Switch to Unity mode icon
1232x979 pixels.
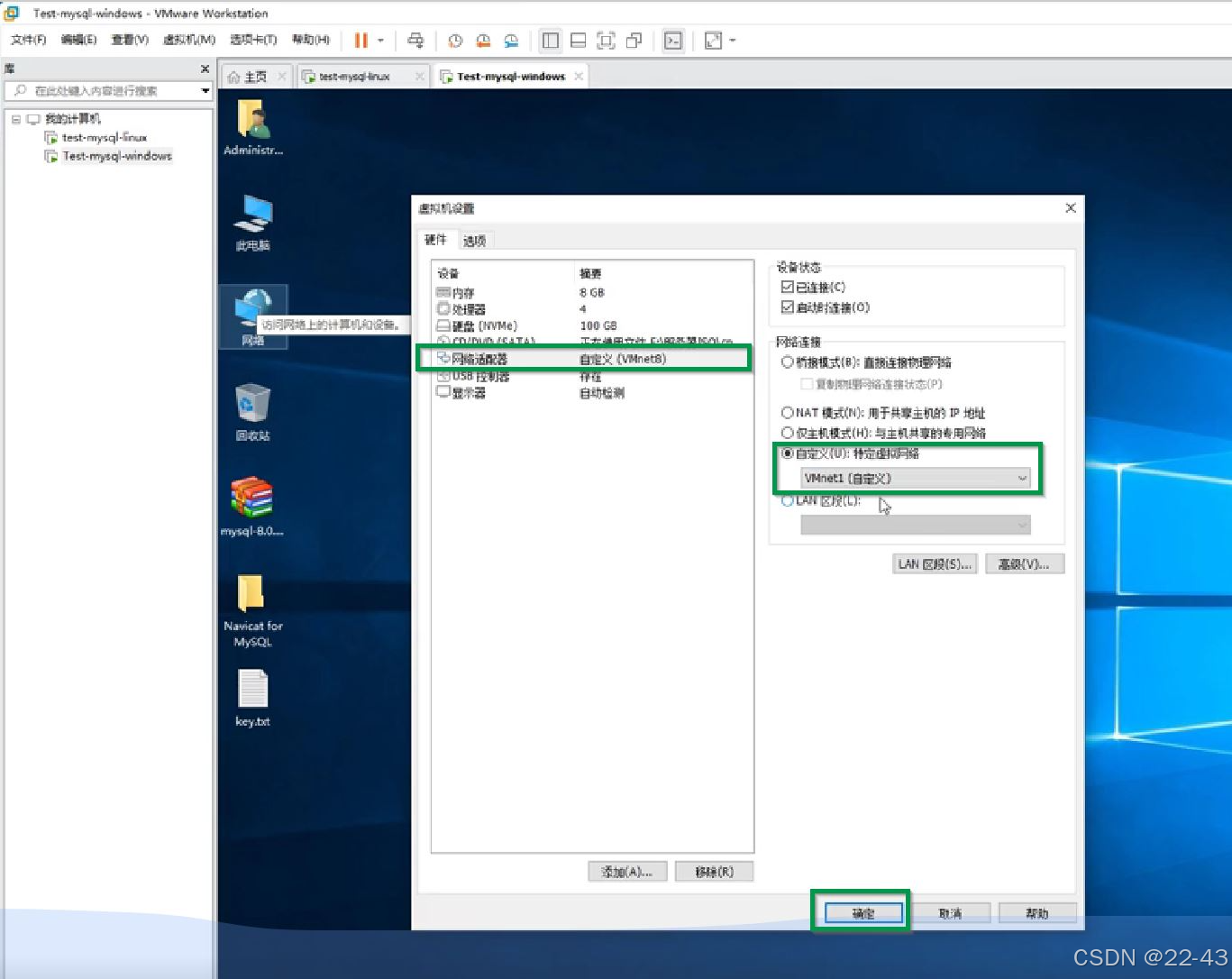coord(634,41)
